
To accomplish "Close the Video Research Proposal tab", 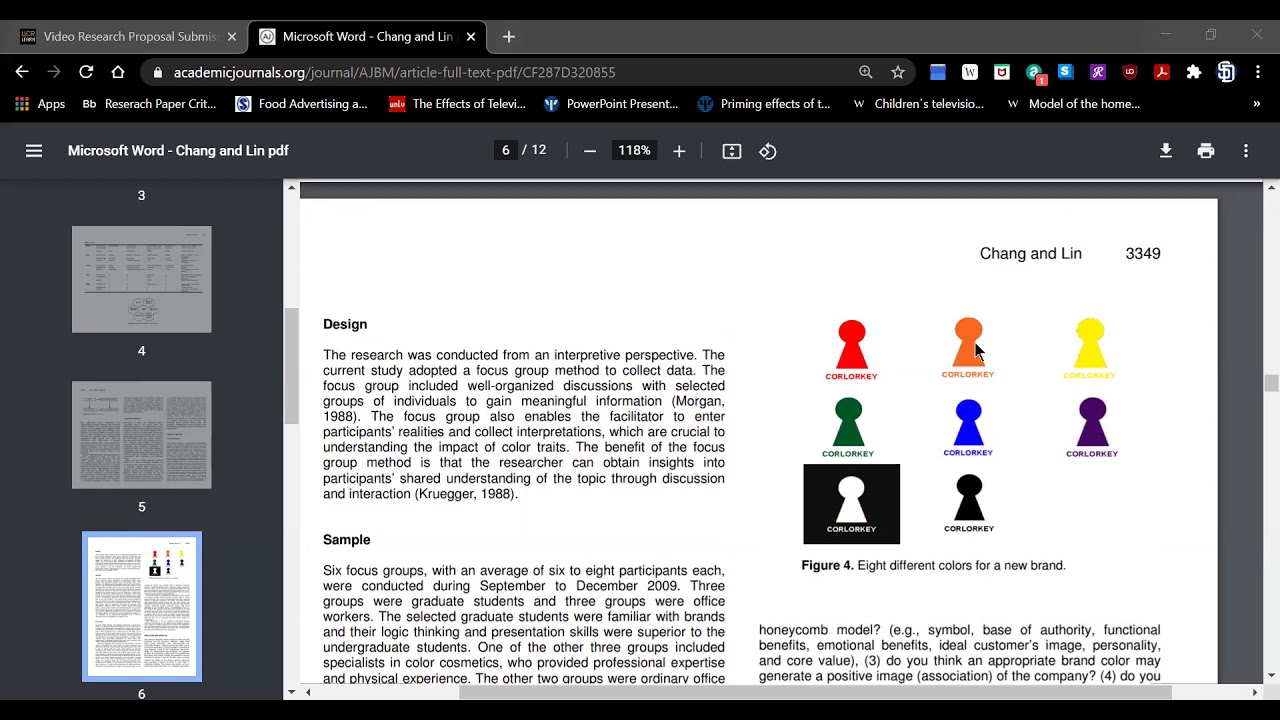I will (232, 37).
